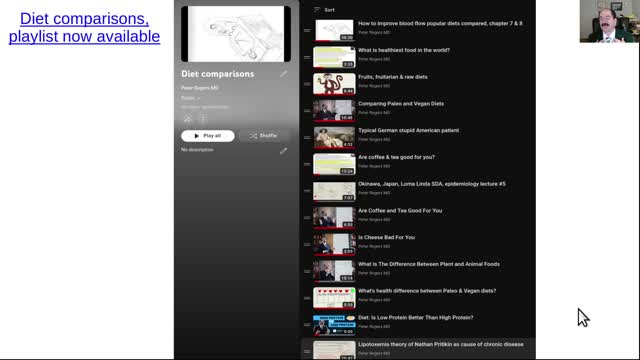640x360 pixels.
Task: Open title Okinawa, Japan, Loma Linda SDA, epidemiology lecture #5
Action: point(432,184)
